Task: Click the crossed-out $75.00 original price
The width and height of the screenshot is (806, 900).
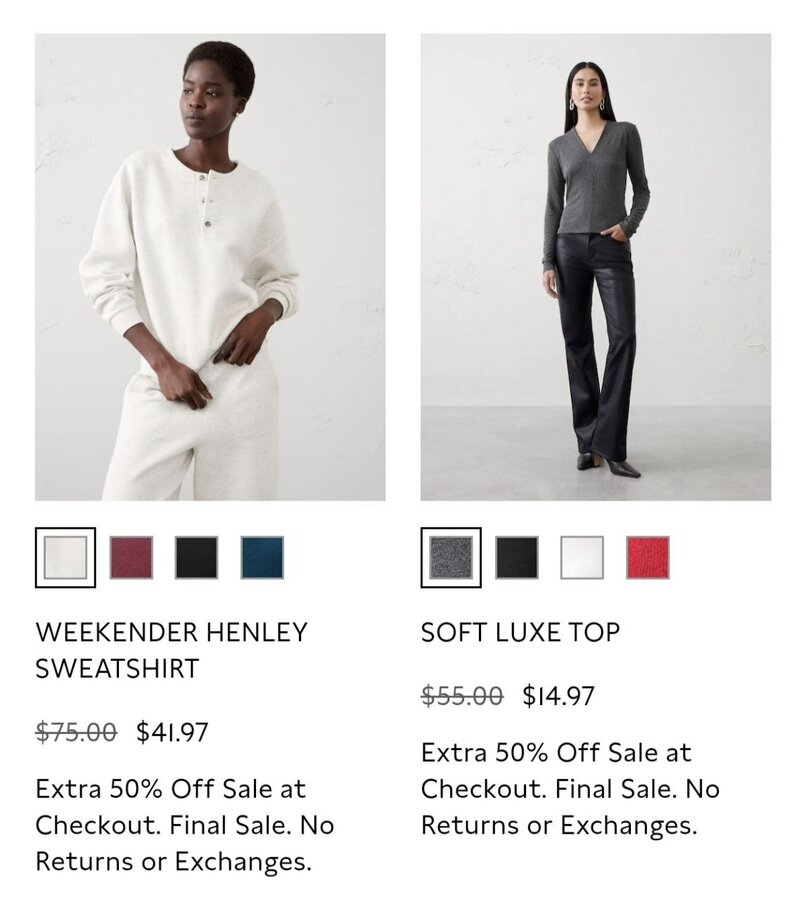Action: (76, 732)
